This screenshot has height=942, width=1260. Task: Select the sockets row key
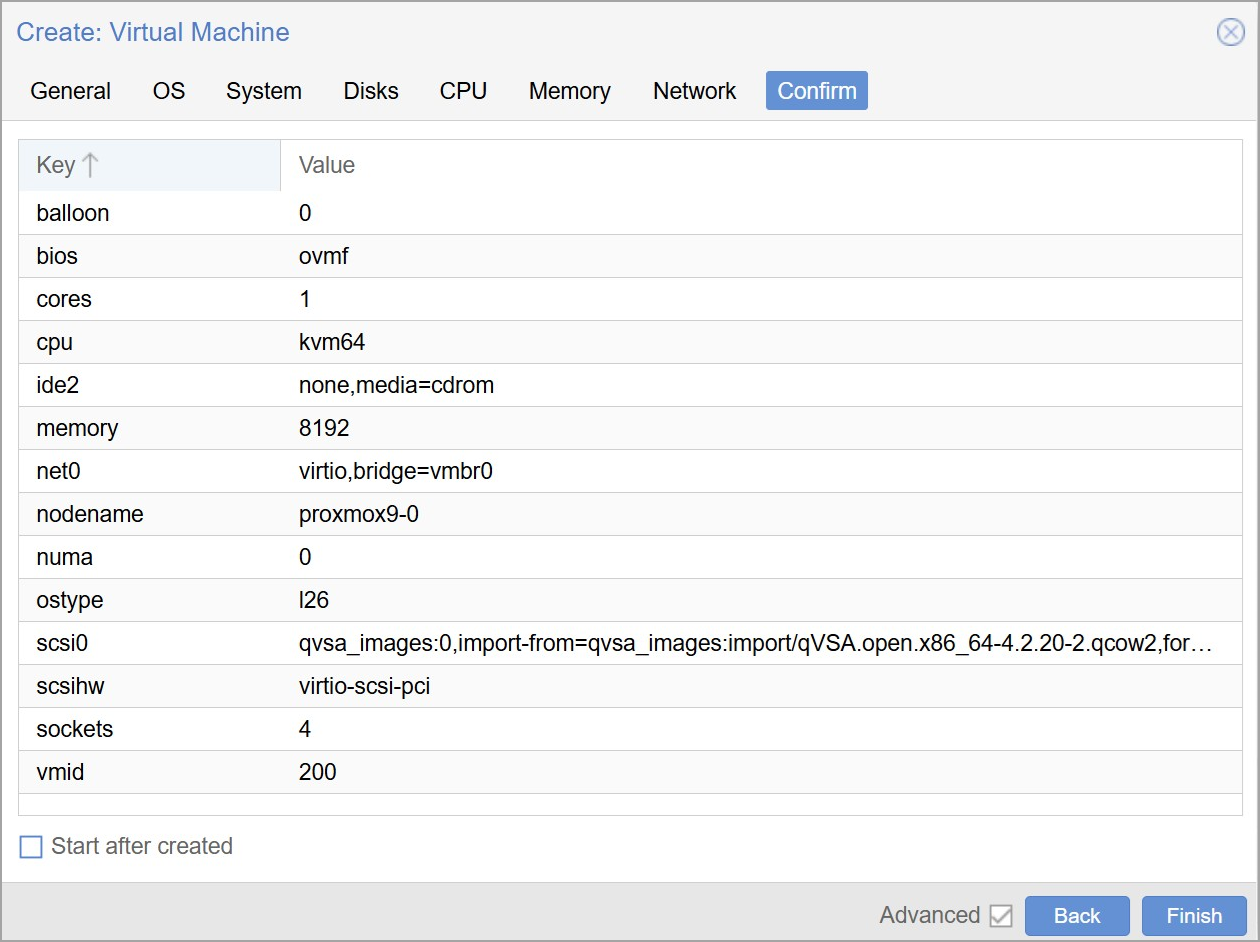click(x=75, y=729)
